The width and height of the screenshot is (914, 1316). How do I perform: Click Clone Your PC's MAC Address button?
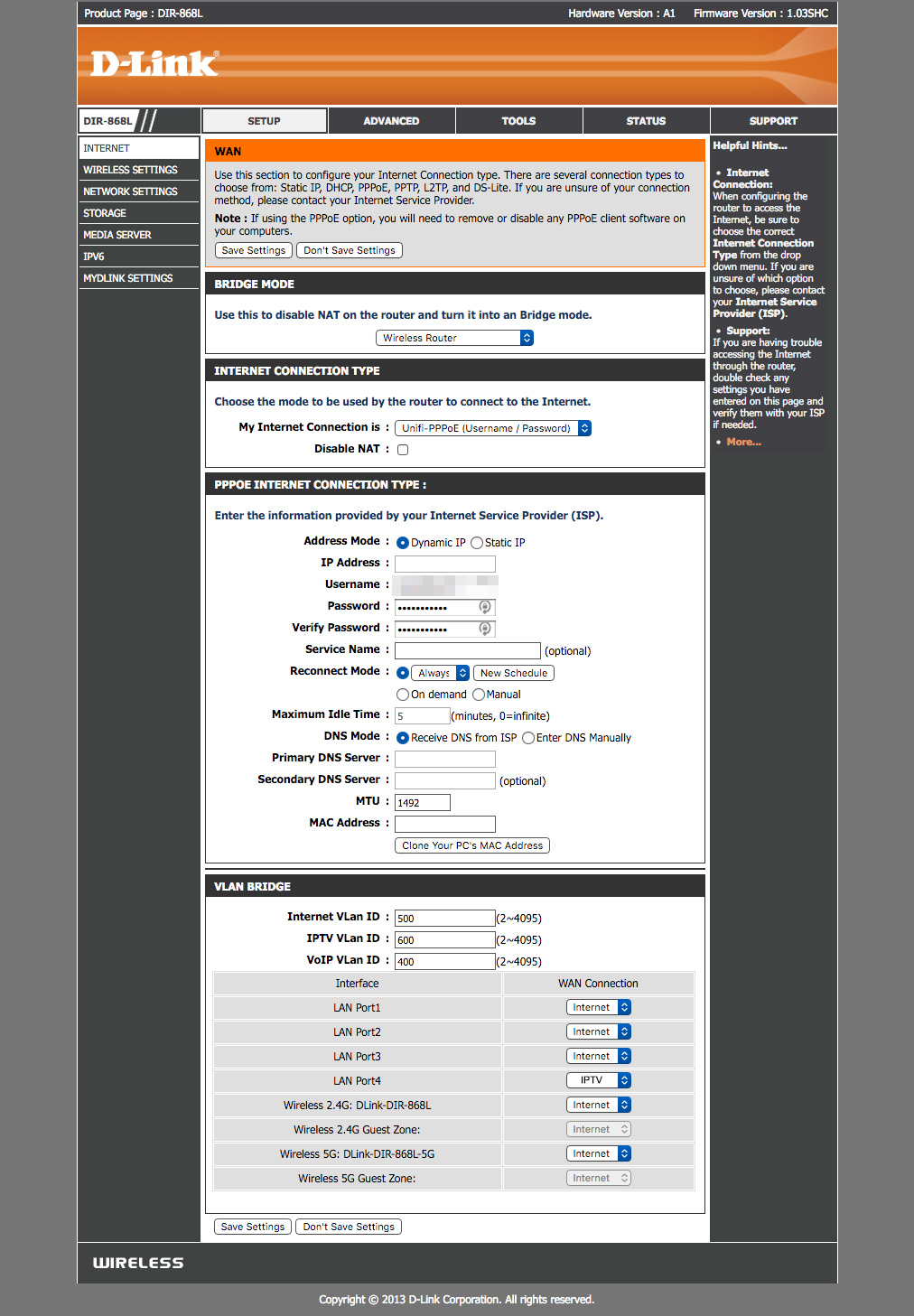472,845
